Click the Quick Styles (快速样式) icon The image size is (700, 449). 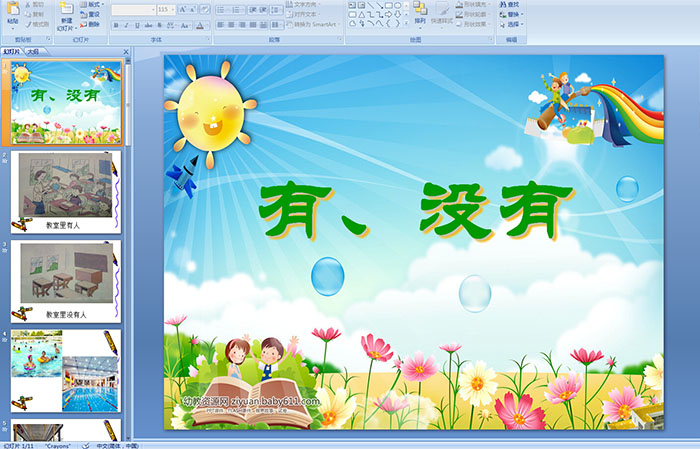pyautogui.click(x=442, y=10)
